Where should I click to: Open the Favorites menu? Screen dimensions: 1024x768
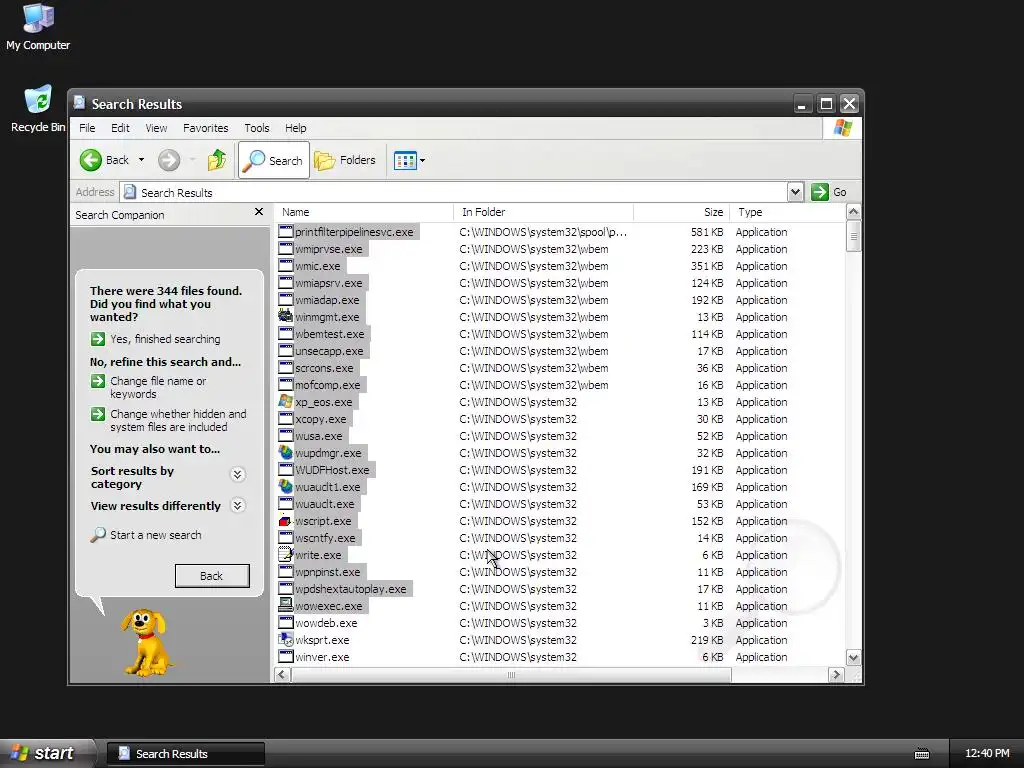[206, 128]
